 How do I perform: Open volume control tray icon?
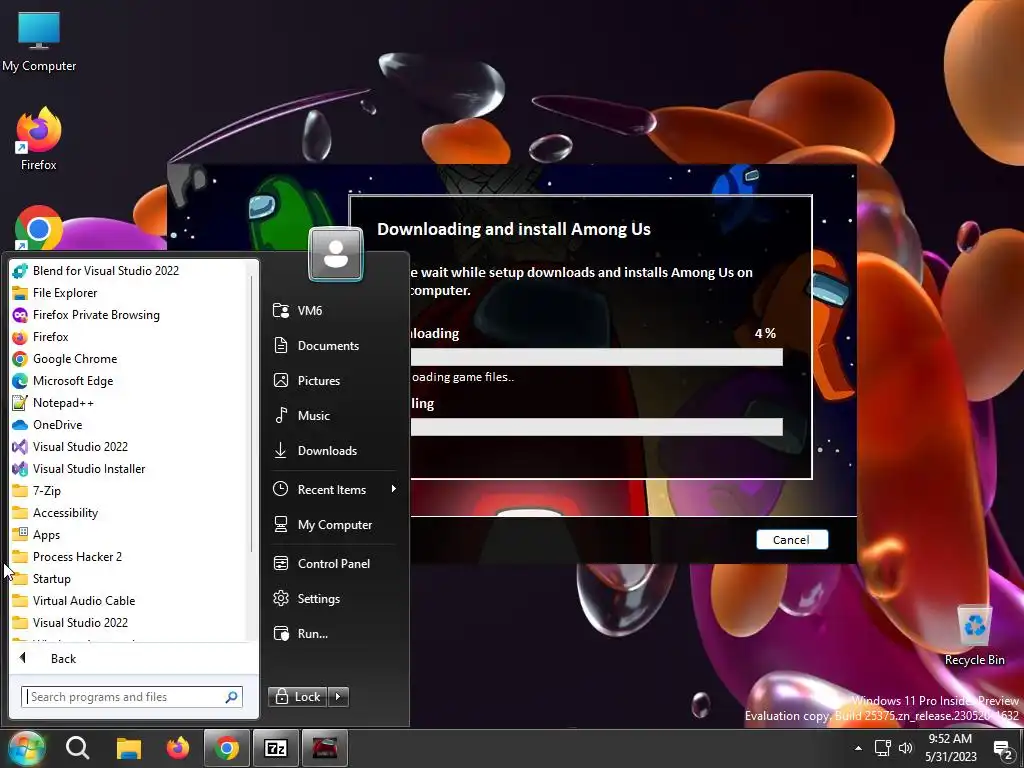coord(905,748)
